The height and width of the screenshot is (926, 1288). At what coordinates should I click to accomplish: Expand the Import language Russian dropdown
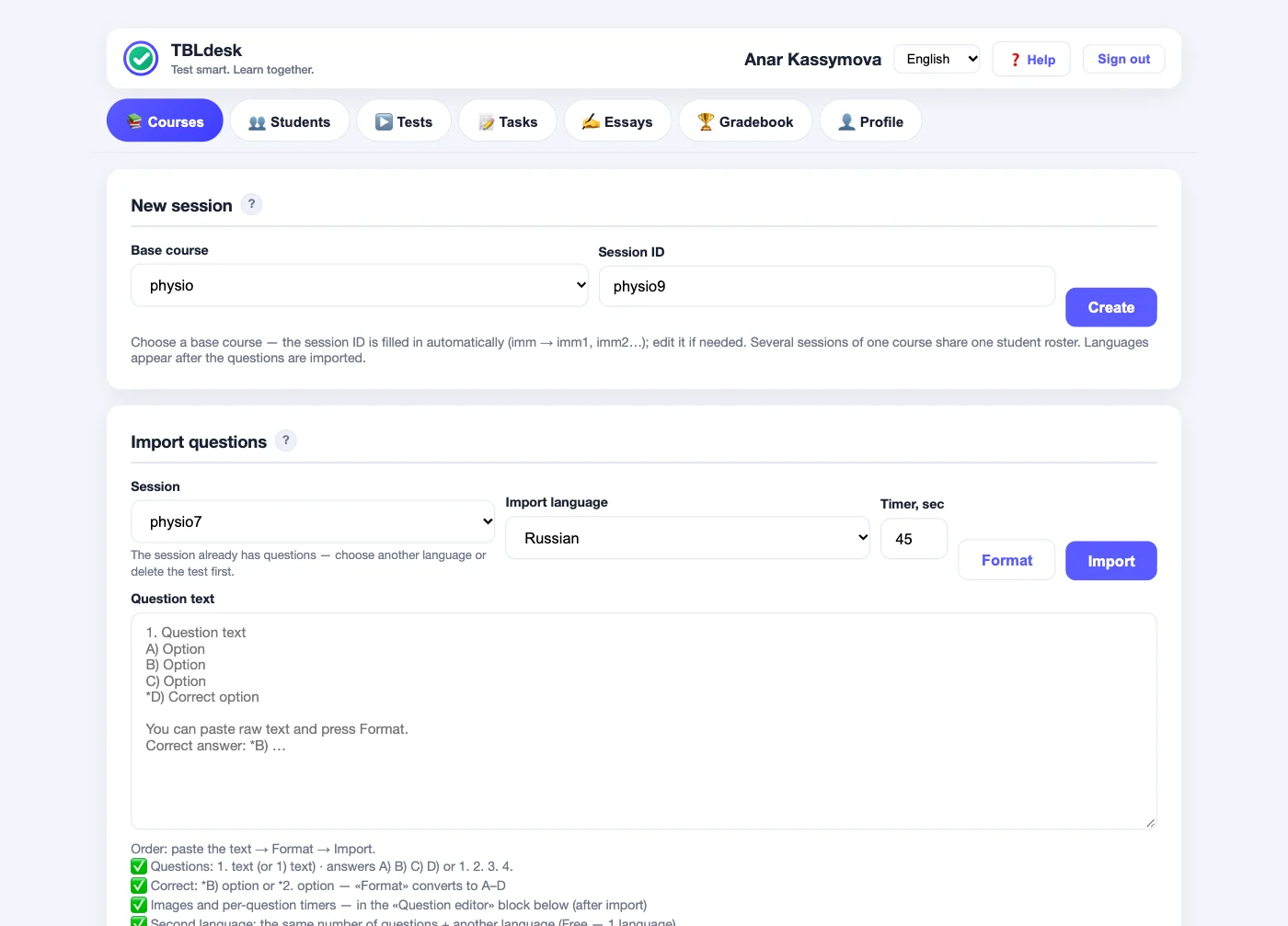(687, 538)
